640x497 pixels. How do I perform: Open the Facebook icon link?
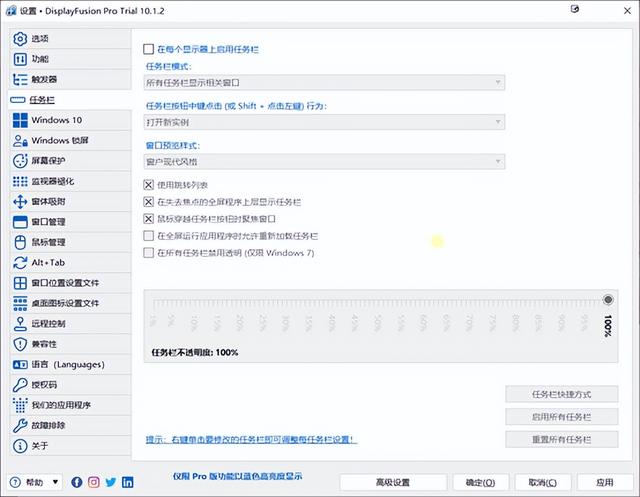(77, 482)
